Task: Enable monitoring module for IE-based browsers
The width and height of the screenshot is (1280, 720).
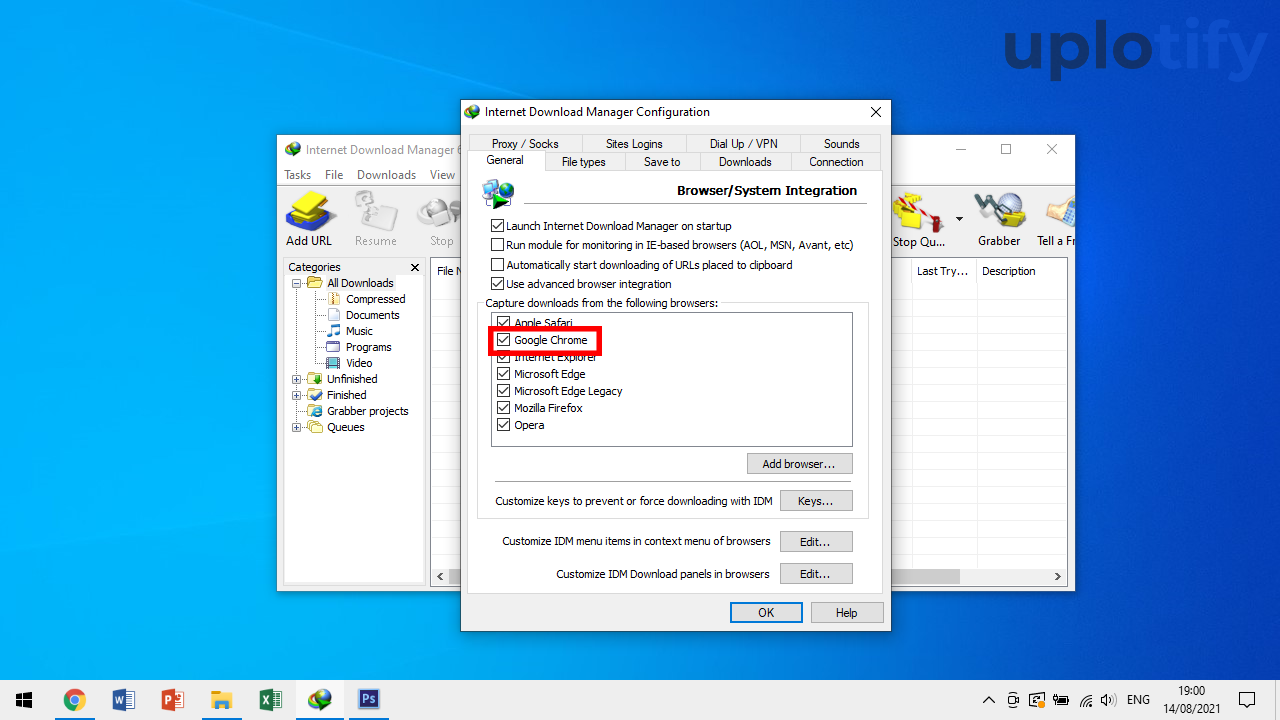Action: 498,245
